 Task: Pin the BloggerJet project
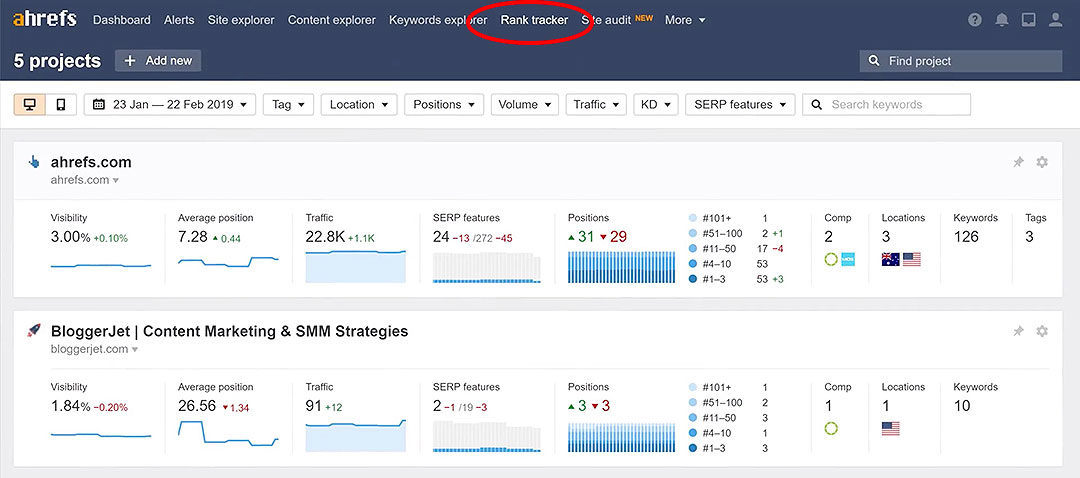click(x=1018, y=331)
